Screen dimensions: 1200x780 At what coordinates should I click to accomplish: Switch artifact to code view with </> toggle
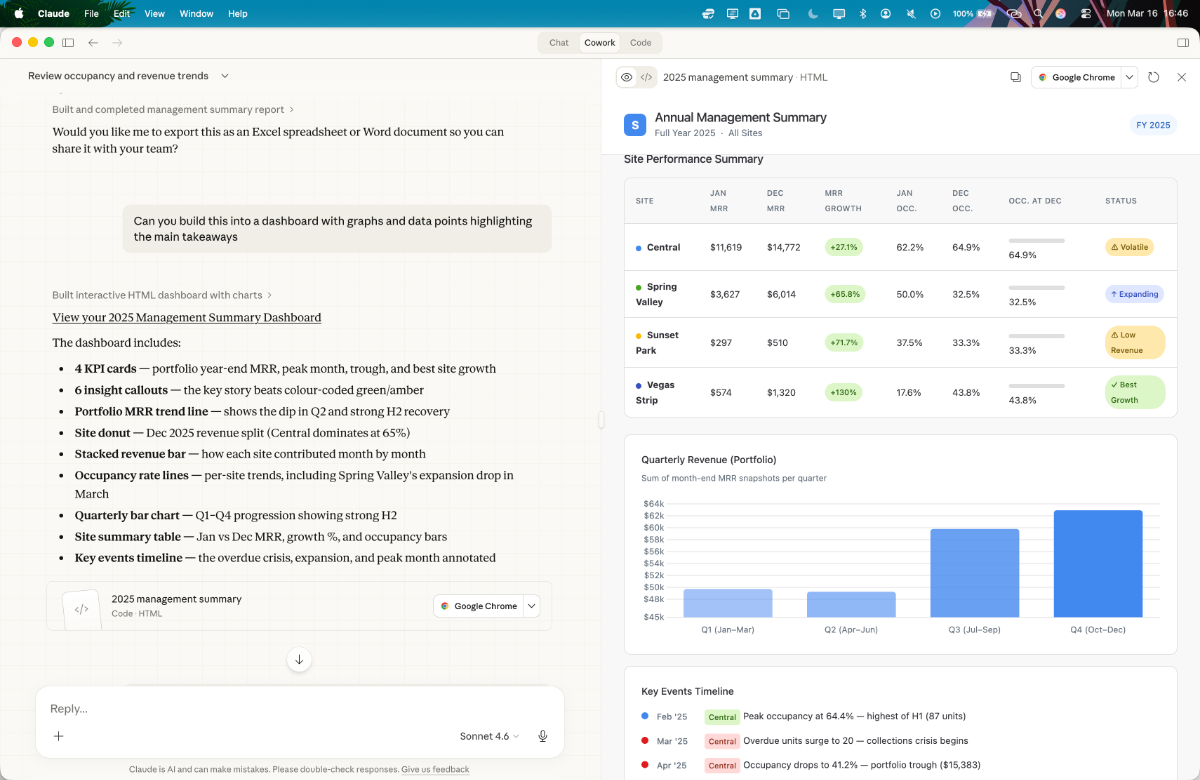coord(646,77)
